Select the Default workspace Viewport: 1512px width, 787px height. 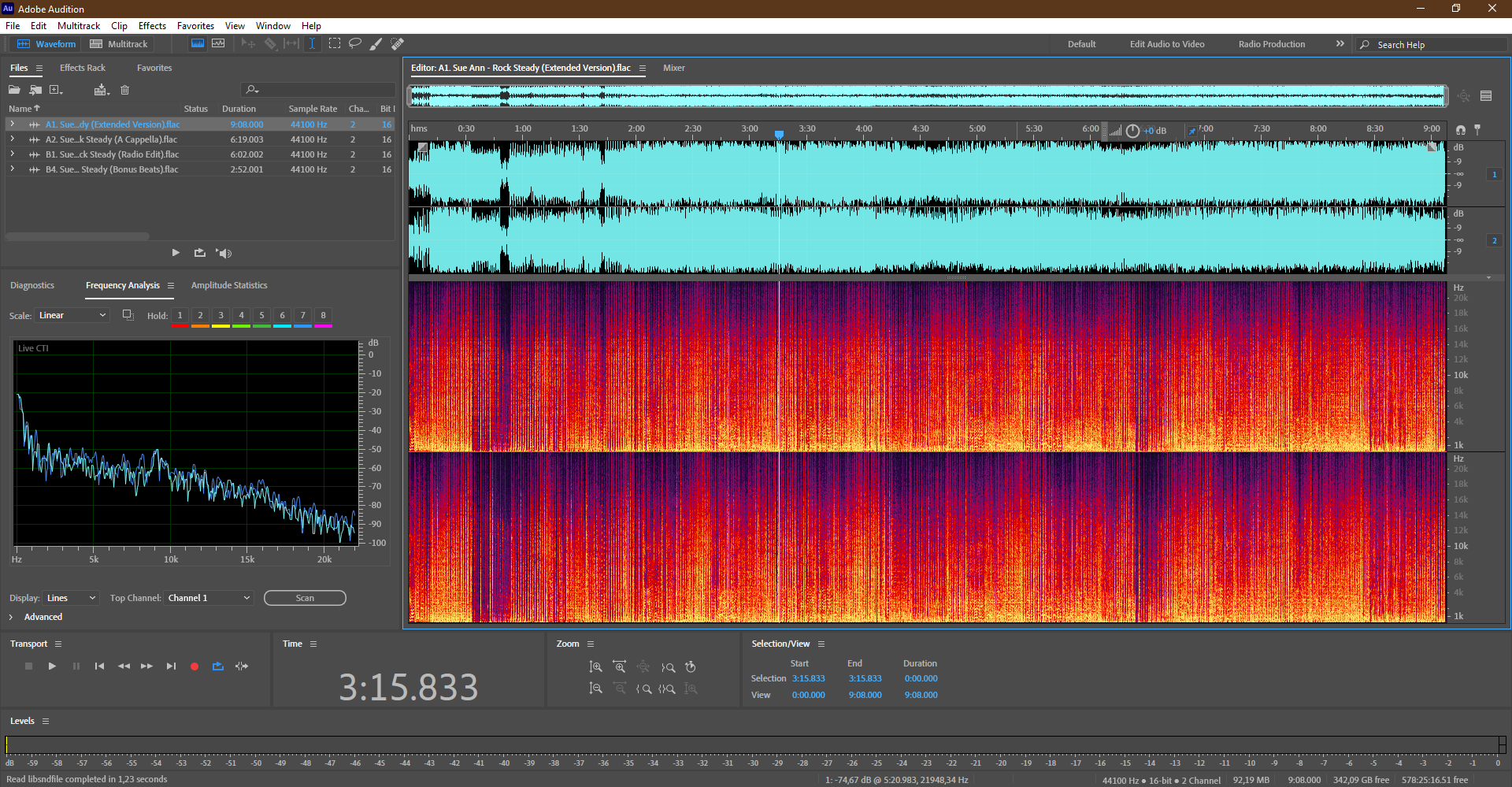(1081, 44)
